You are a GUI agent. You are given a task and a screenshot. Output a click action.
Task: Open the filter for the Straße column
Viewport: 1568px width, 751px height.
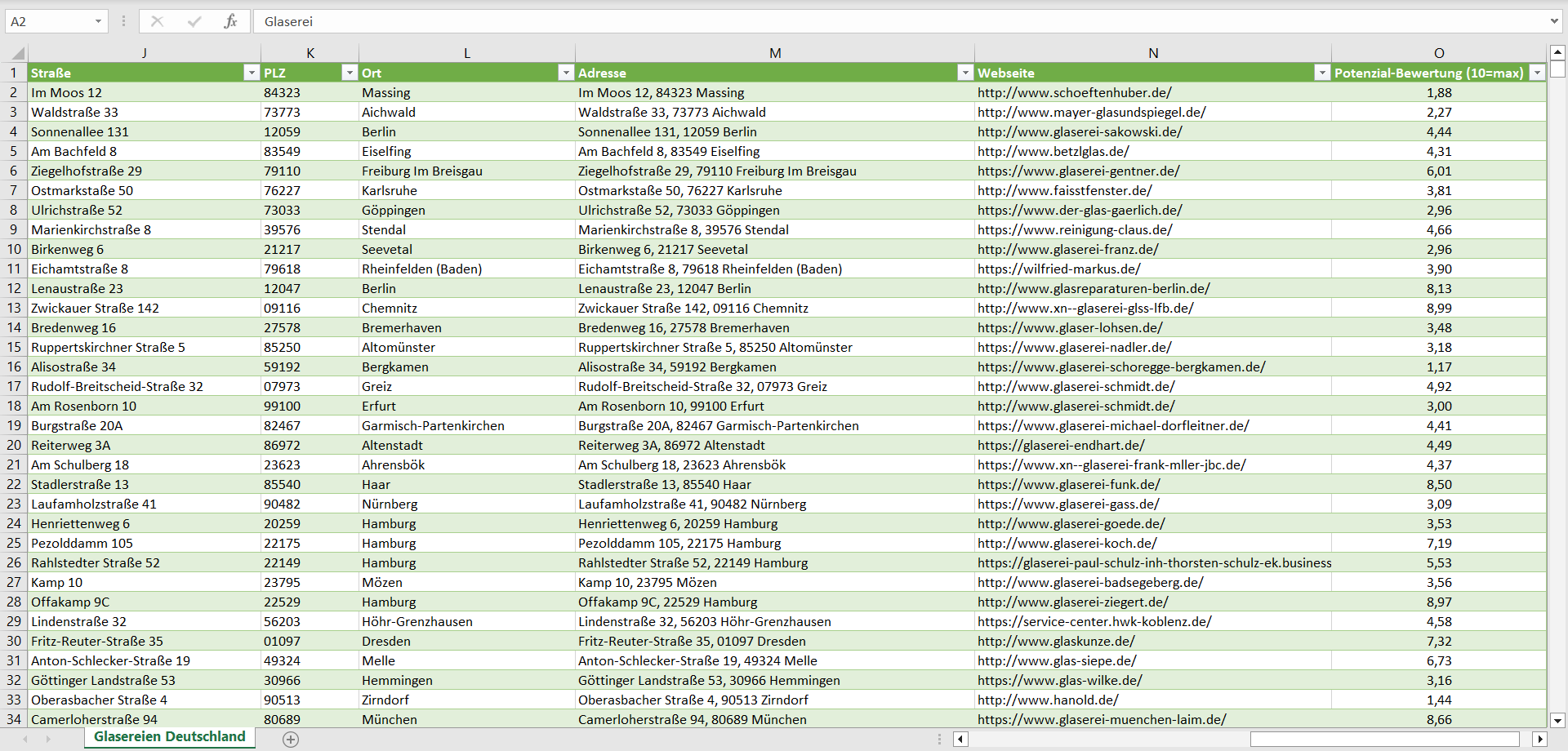point(252,73)
